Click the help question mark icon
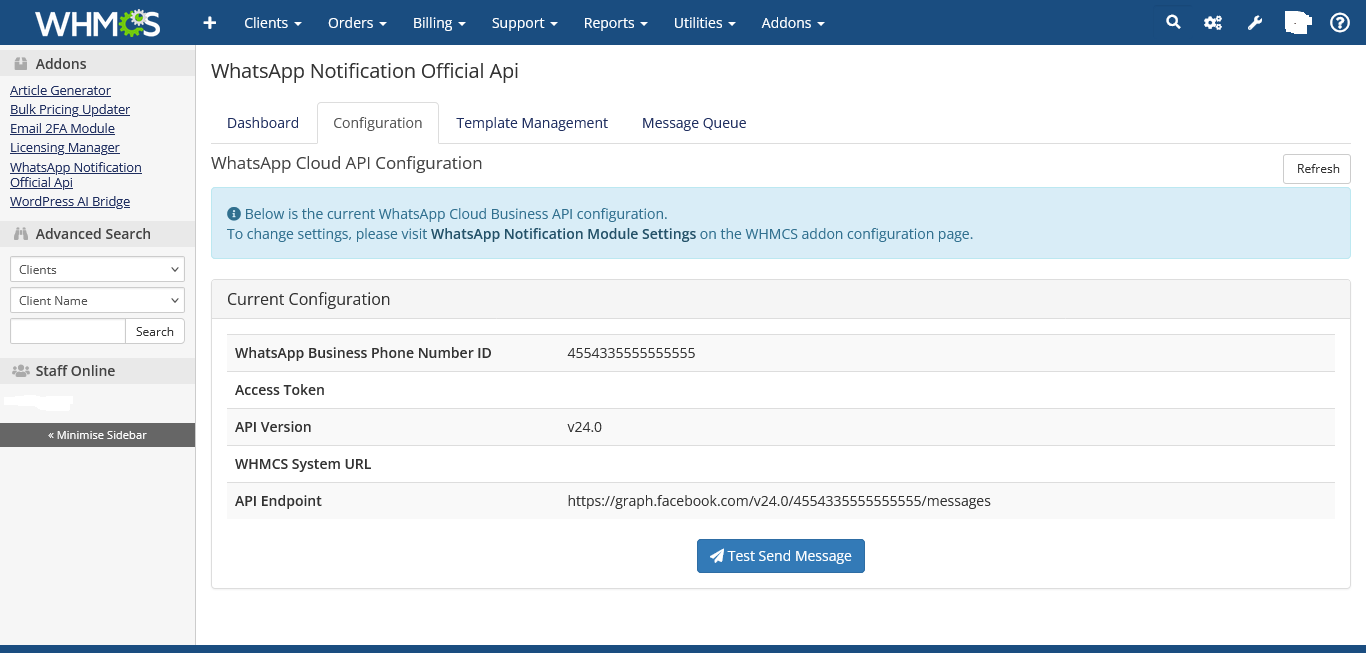1366x653 pixels. 1340,22
